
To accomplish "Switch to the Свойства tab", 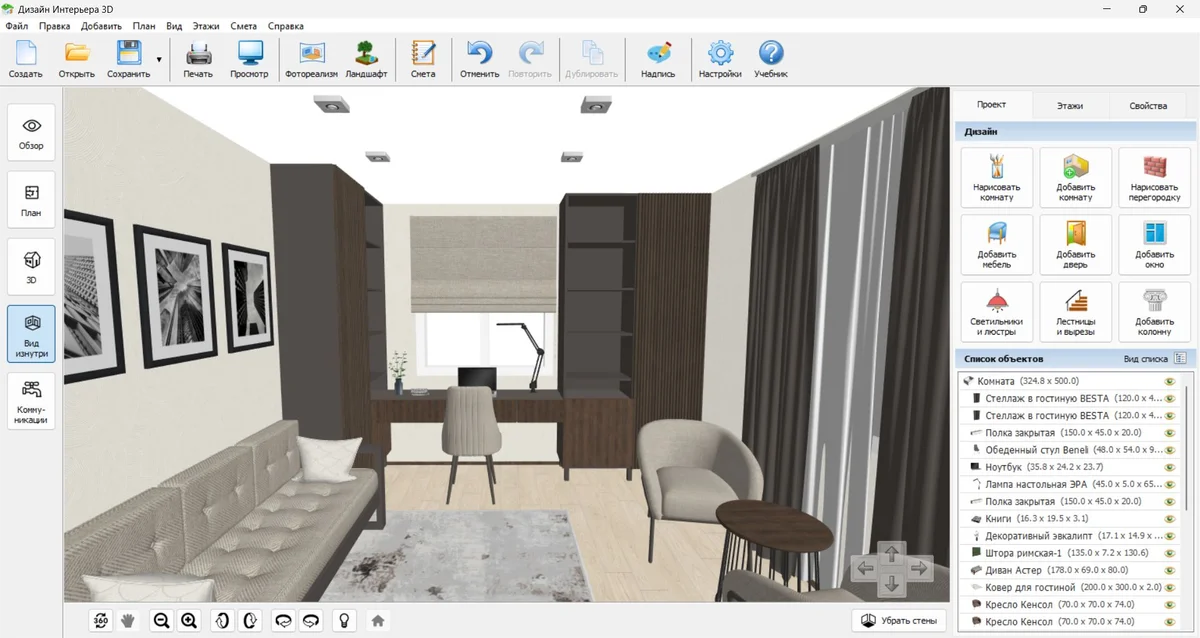I will [1148, 105].
